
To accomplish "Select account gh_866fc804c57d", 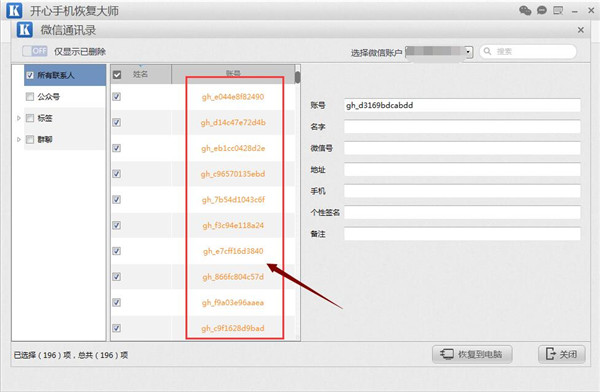I will pos(233,277).
